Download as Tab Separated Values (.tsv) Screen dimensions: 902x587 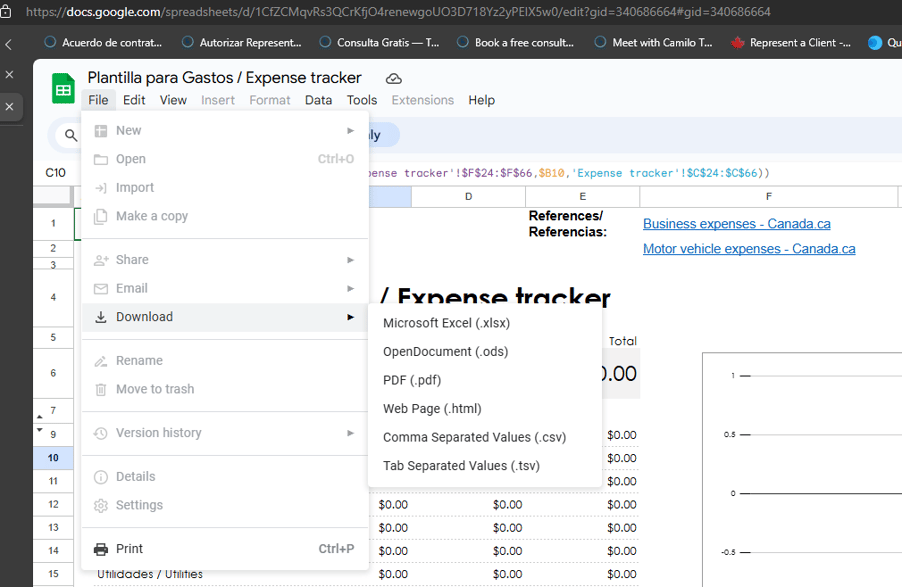point(485,466)
